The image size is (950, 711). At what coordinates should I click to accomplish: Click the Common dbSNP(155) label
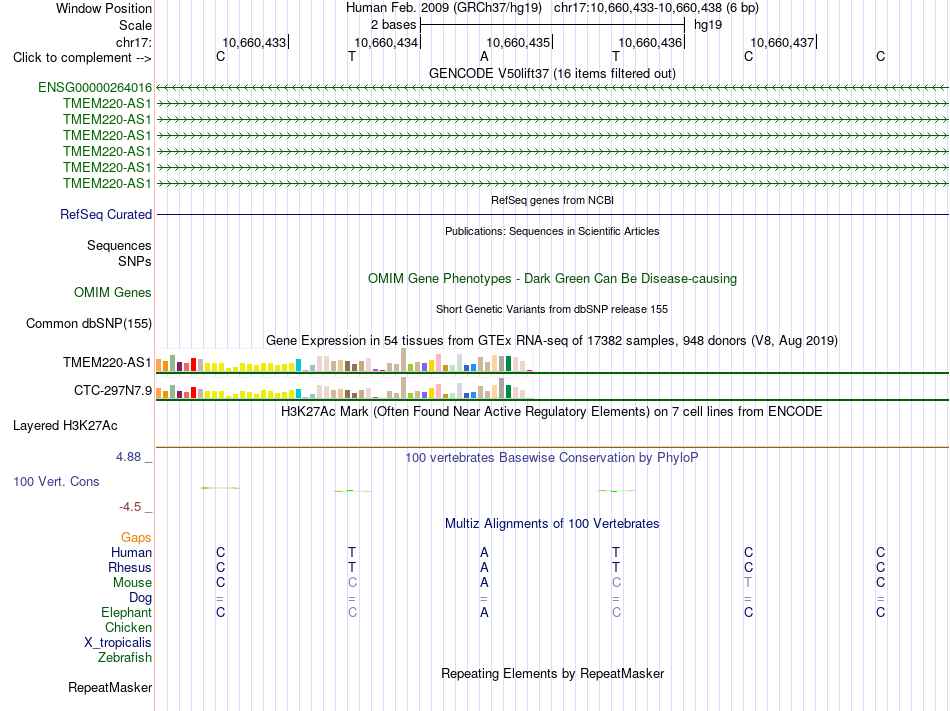(89, 323)
